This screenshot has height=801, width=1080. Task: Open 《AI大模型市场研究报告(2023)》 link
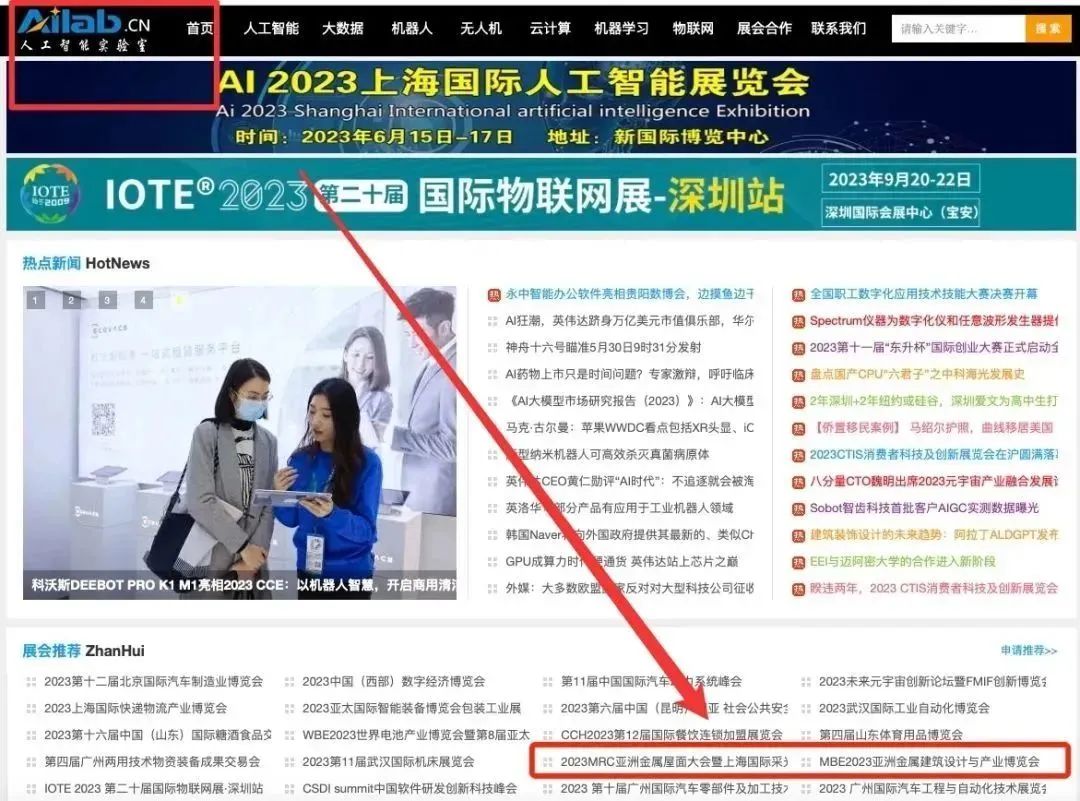[x=630, y=401]
